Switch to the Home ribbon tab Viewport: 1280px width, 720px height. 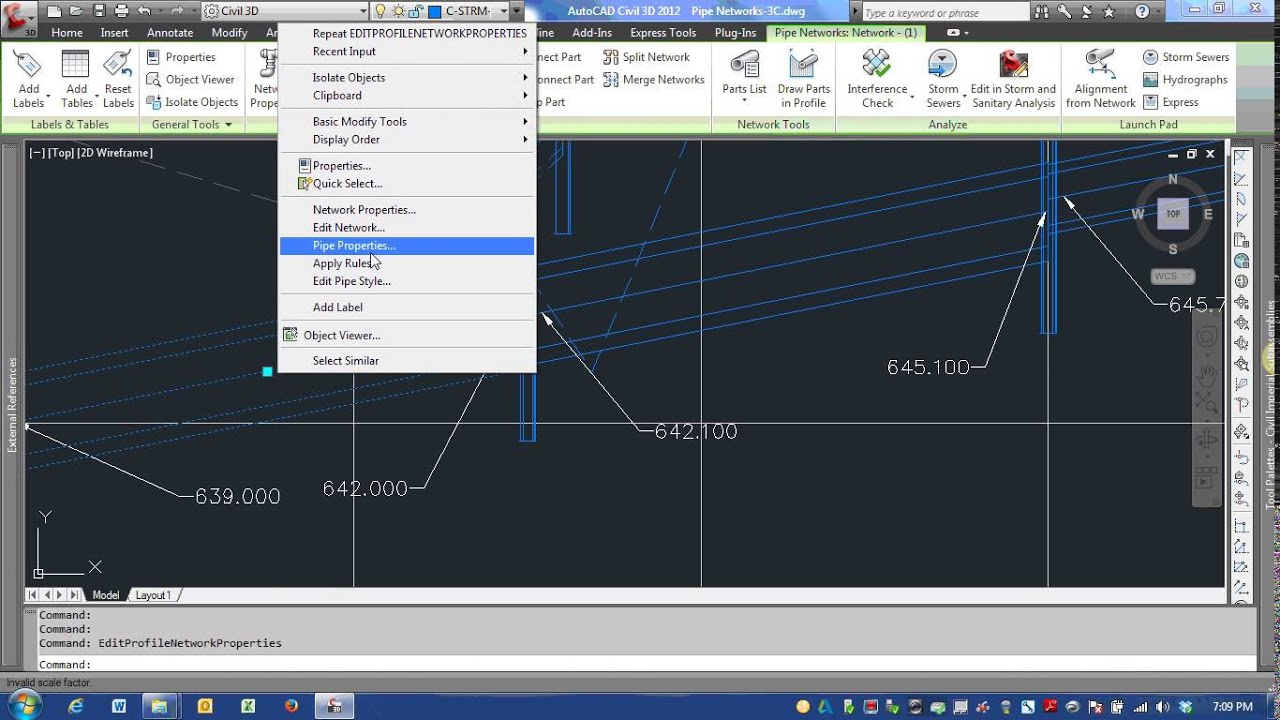click(x=67, y=33)
